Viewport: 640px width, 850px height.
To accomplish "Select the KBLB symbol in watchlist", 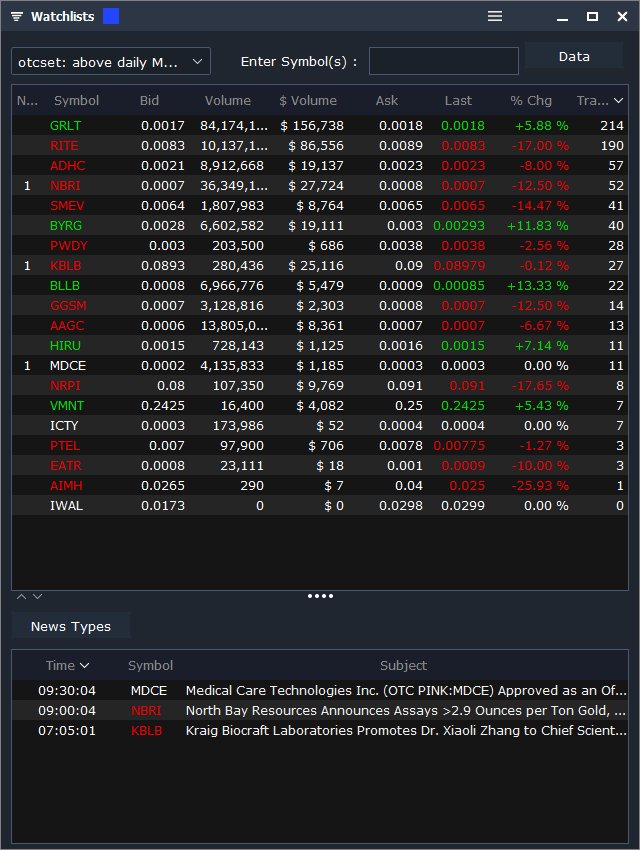I will pyautogui.click(x=66, y=266).
